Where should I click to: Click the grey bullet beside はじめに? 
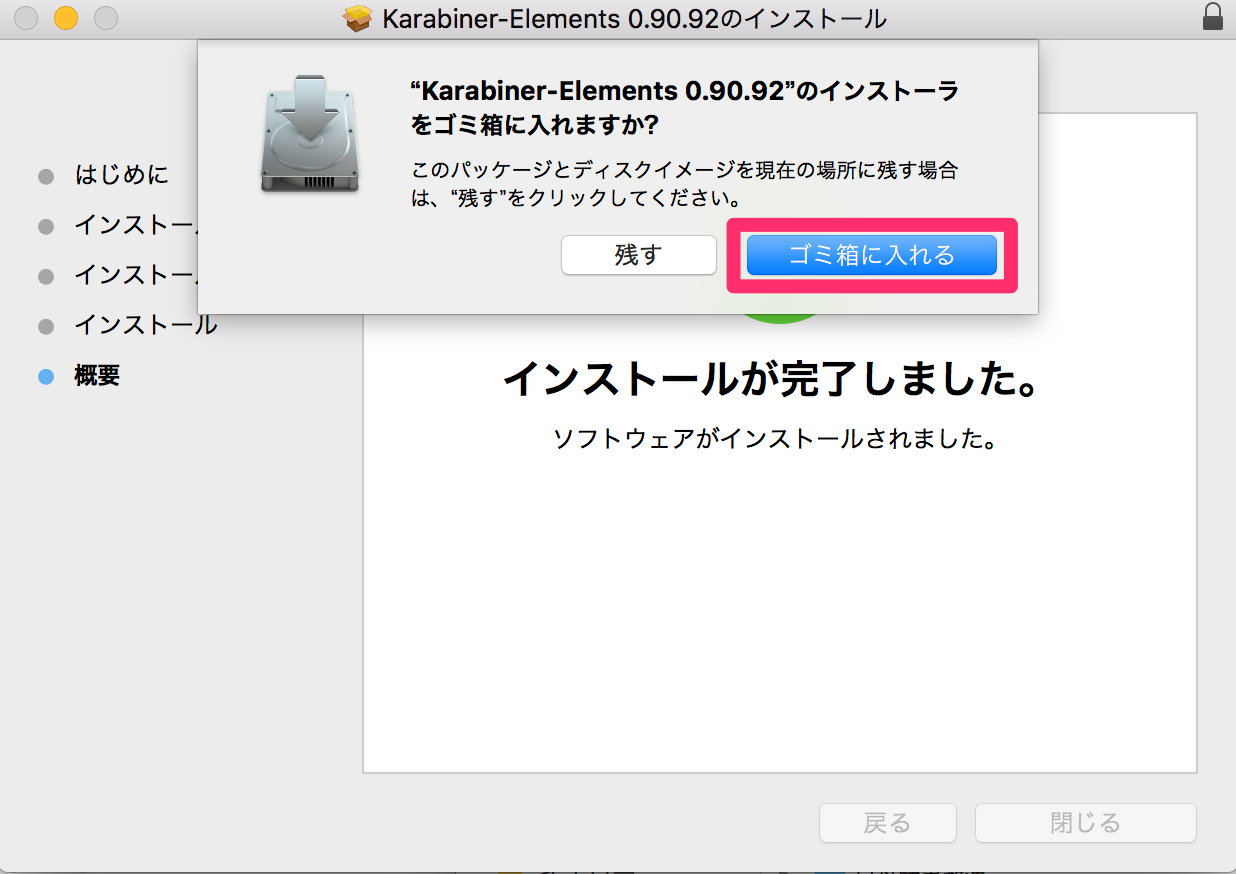[x=45, y=176]
